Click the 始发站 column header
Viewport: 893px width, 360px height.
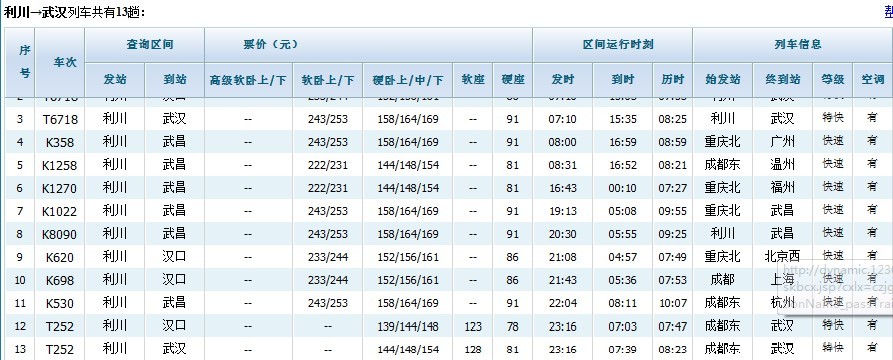tap(723, 80)
